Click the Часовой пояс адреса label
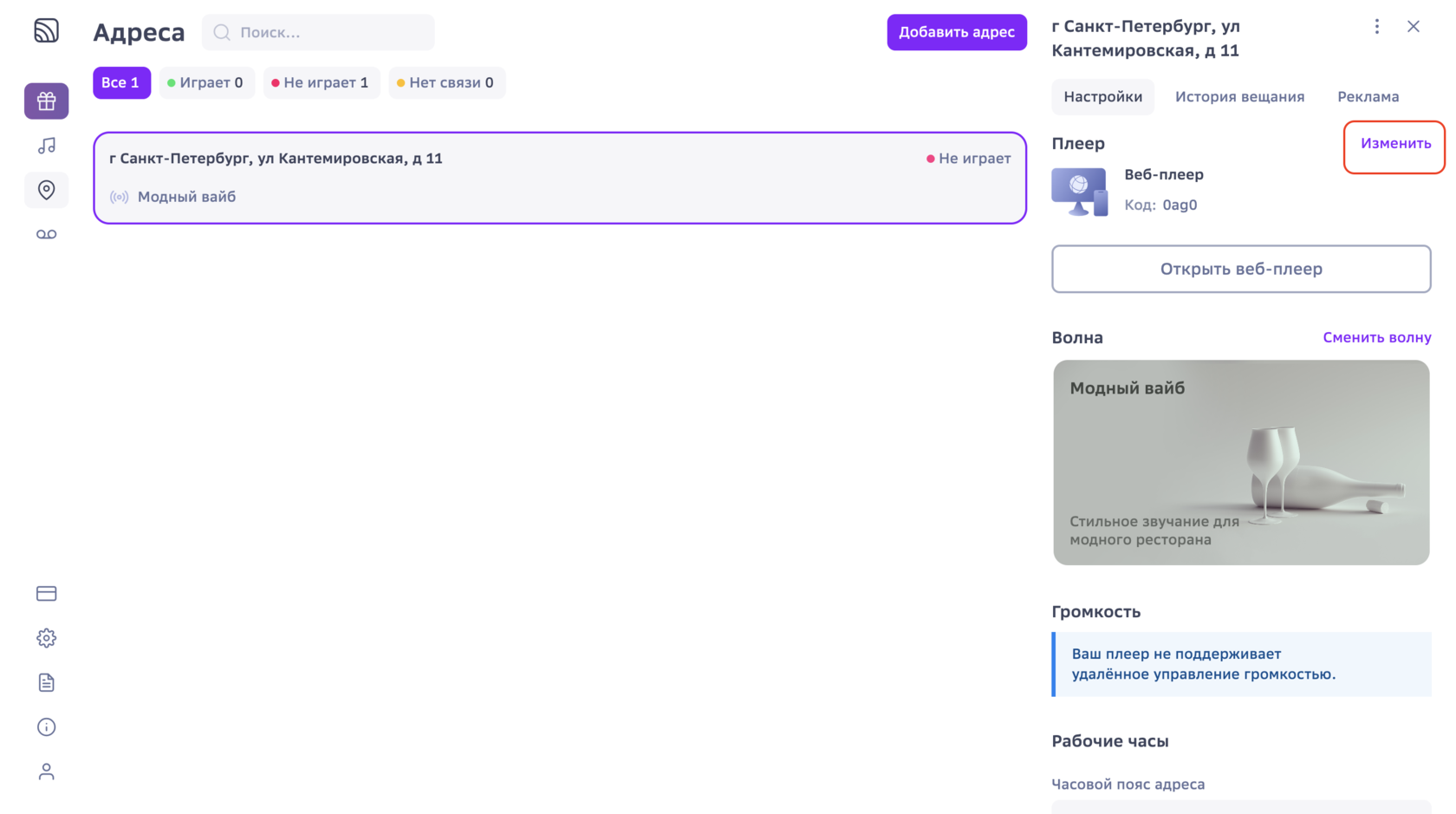Viewport: 1456px width, 814px height. 1128,784
